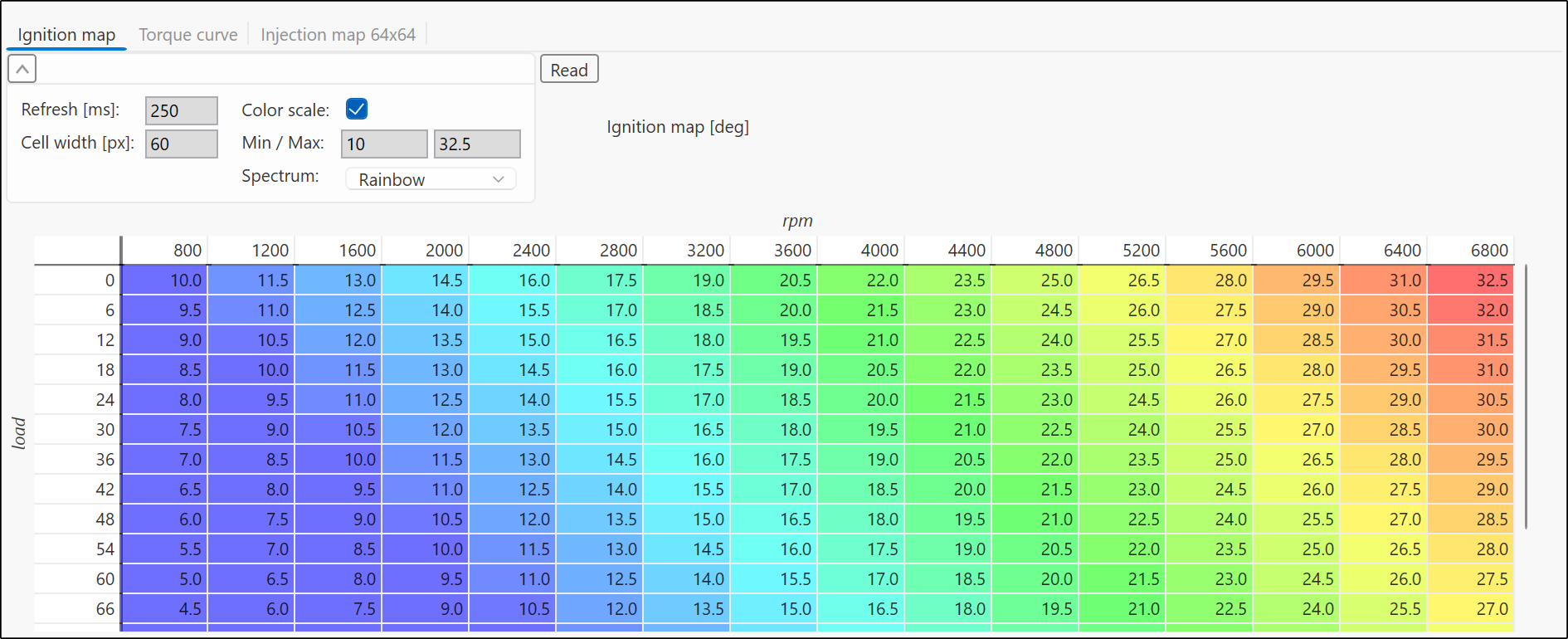
Task: Select the 3600 rpm column header
Action: pyautogui.click(x=774, y=250)
